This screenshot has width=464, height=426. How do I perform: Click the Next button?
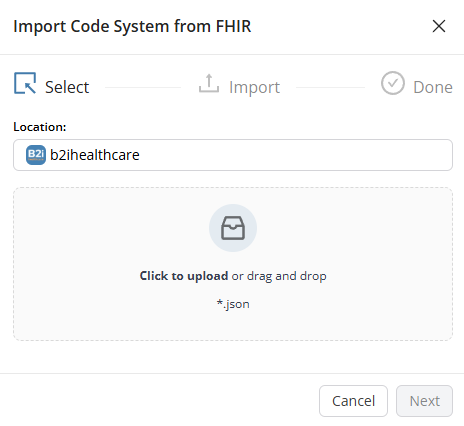click(x=424, y=401)
